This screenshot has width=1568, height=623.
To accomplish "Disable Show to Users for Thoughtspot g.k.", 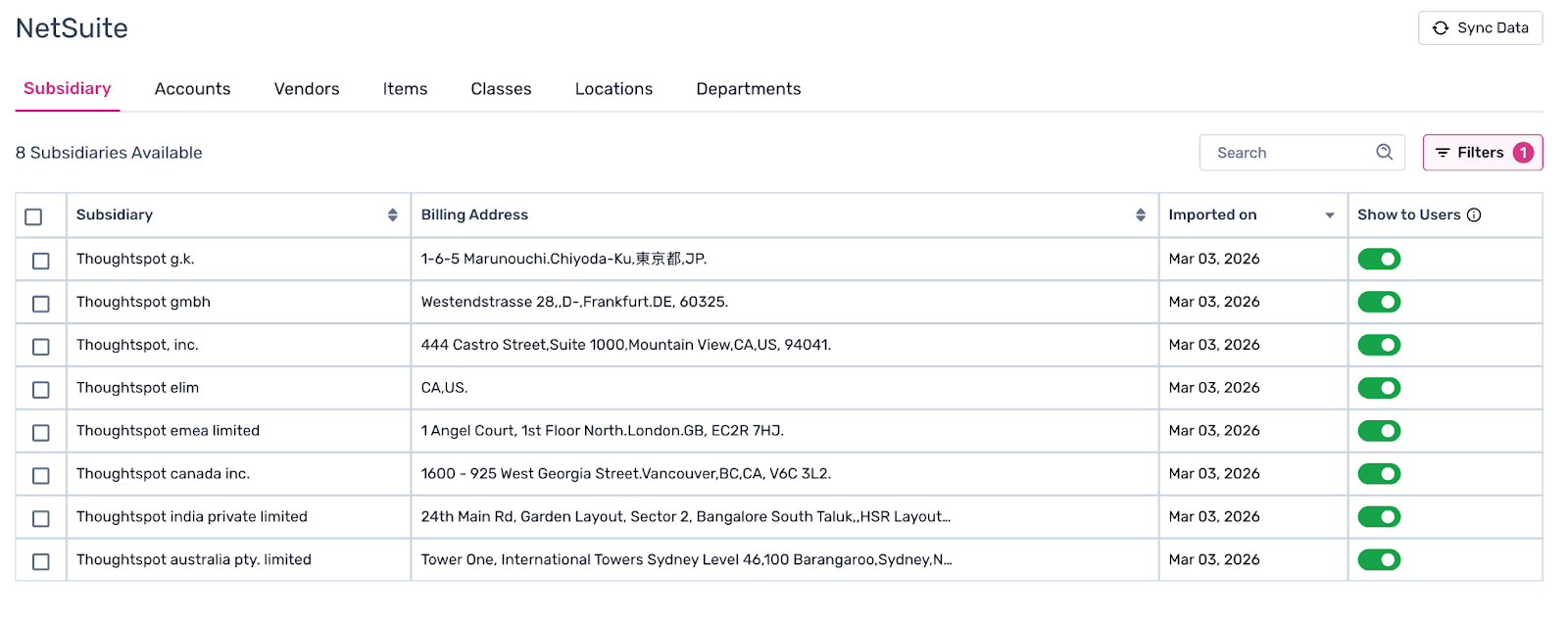I will (1379, 259).
